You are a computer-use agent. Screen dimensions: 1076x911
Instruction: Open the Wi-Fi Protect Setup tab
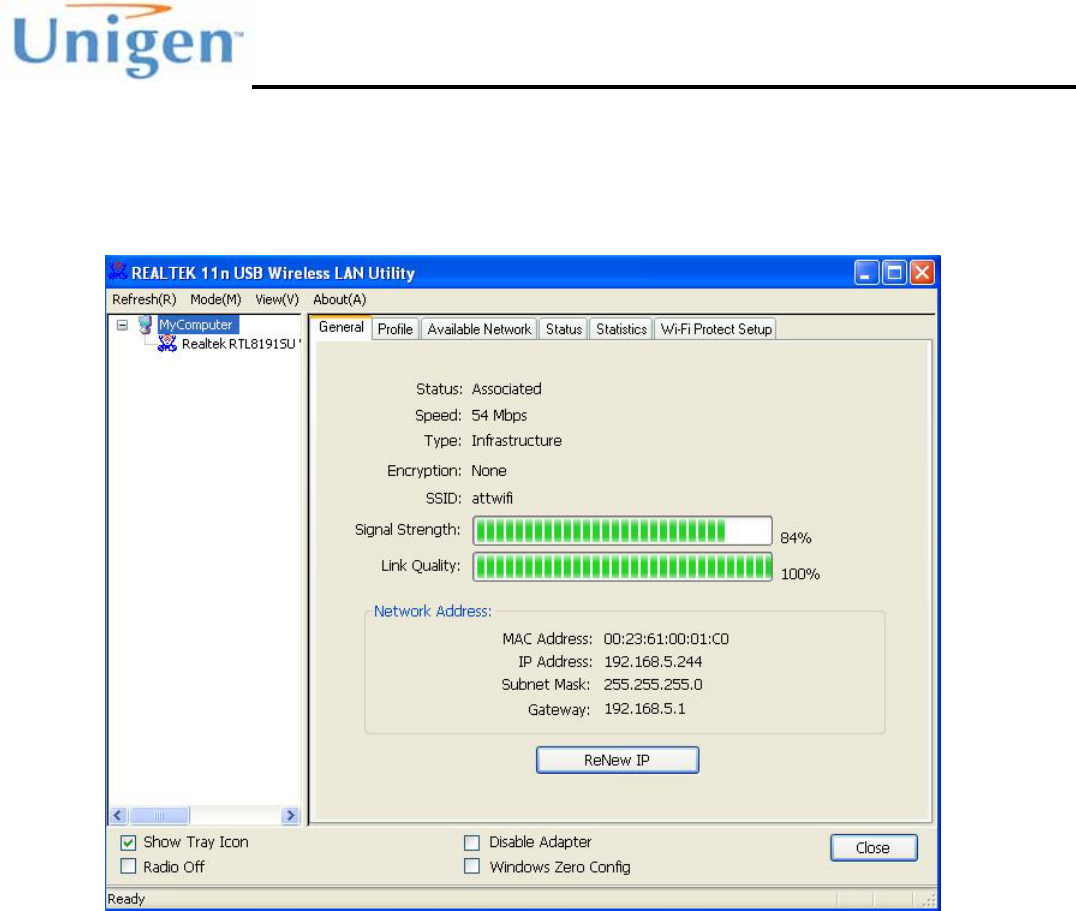716,329
